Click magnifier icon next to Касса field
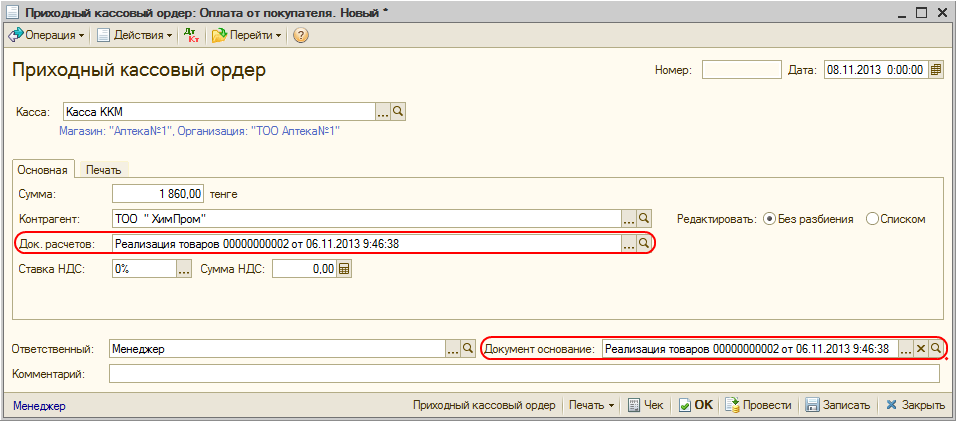Image resolution: width=956 pixels, height=421 pixels. [397, 111]
